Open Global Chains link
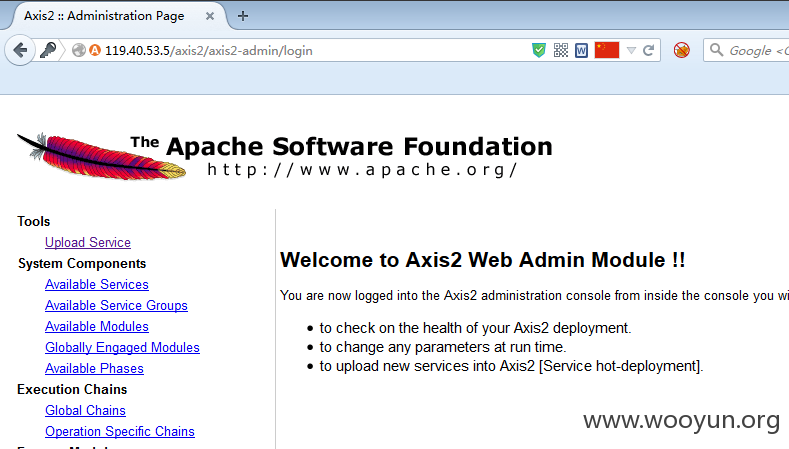This screenshot has height=449, width=789. [x=85, y=411]
